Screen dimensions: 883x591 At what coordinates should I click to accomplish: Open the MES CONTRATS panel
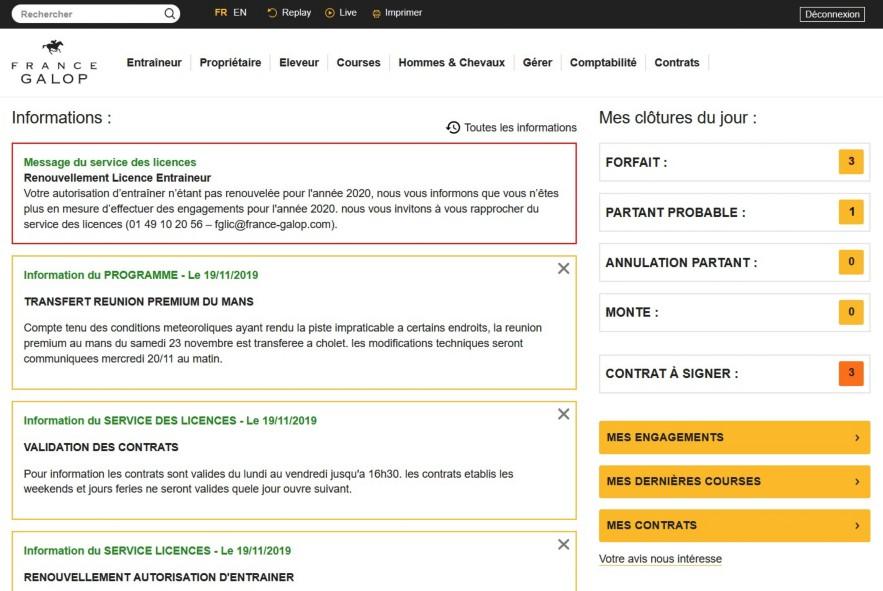(733, 525)
